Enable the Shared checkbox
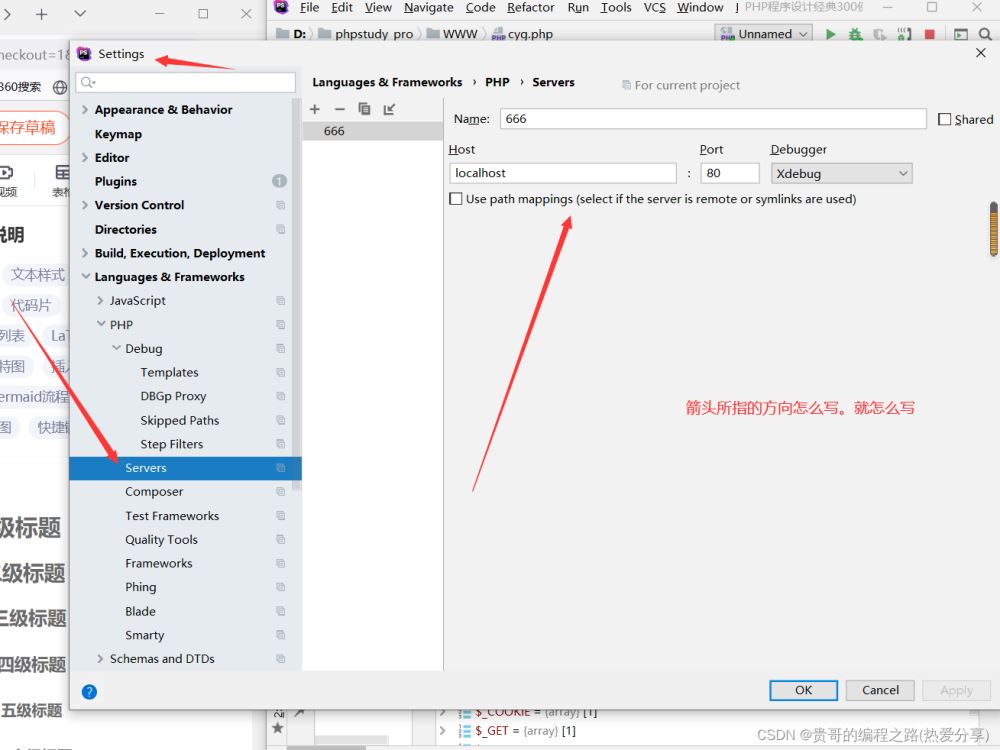The width and height of the screenshot is (1000, 750). coord(945,119)
